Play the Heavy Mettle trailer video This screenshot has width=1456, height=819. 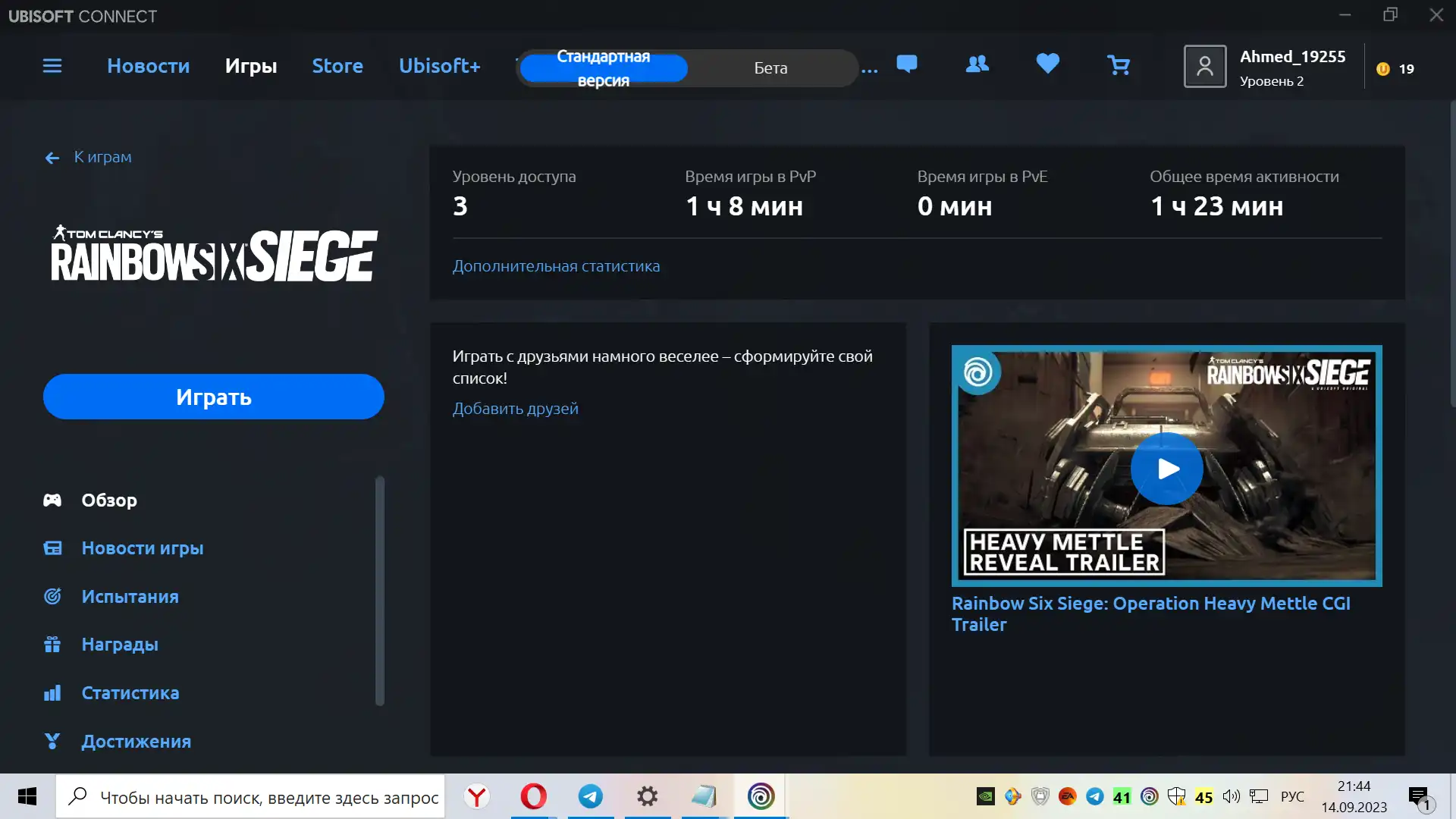point(1166,469)
